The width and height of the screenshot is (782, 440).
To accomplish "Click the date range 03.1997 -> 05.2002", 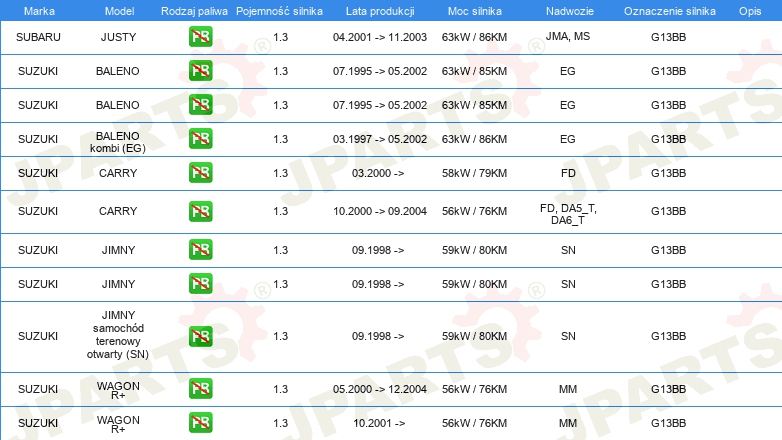I will click(380, 139).
